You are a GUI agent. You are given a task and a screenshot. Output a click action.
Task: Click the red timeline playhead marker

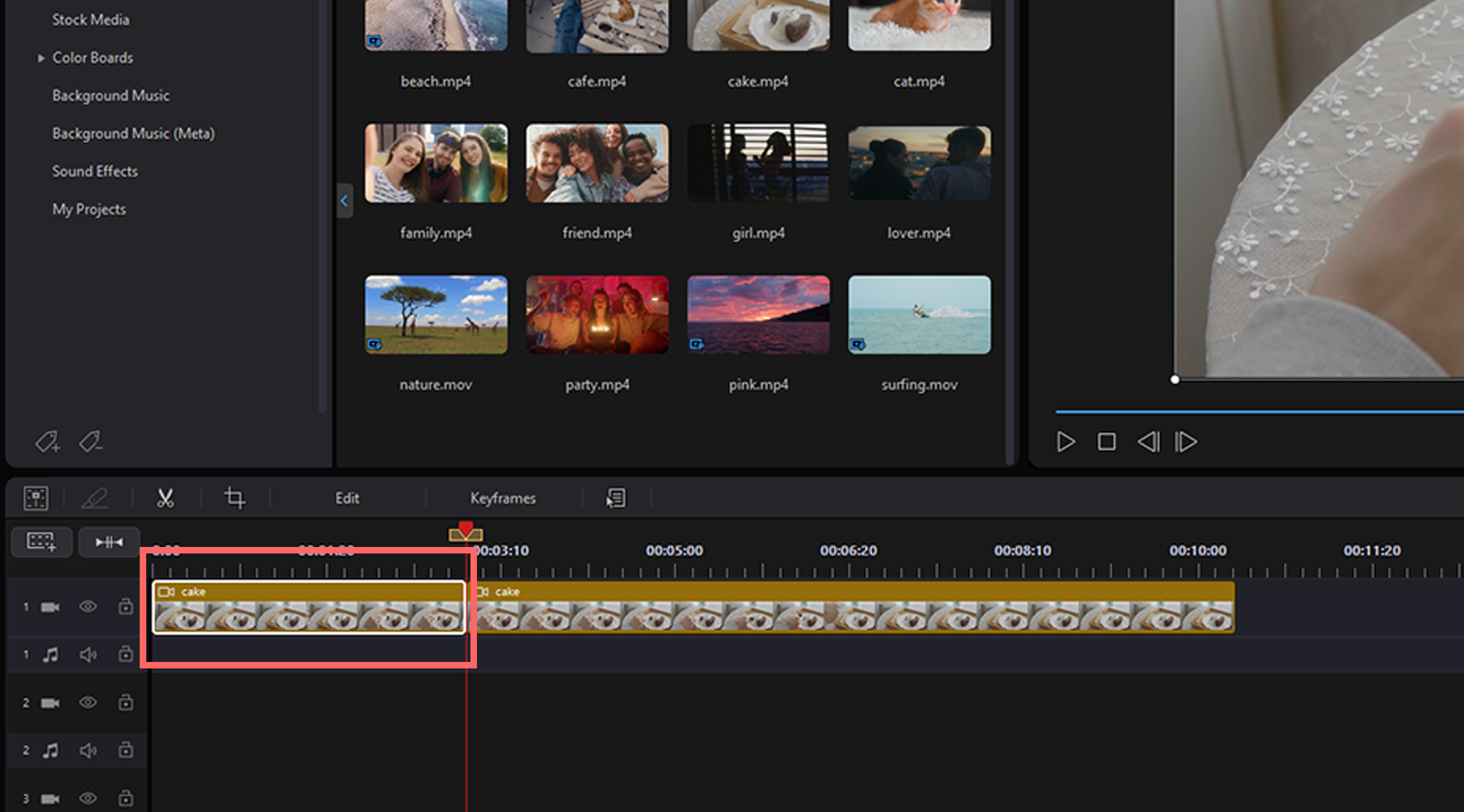(466, 530)
